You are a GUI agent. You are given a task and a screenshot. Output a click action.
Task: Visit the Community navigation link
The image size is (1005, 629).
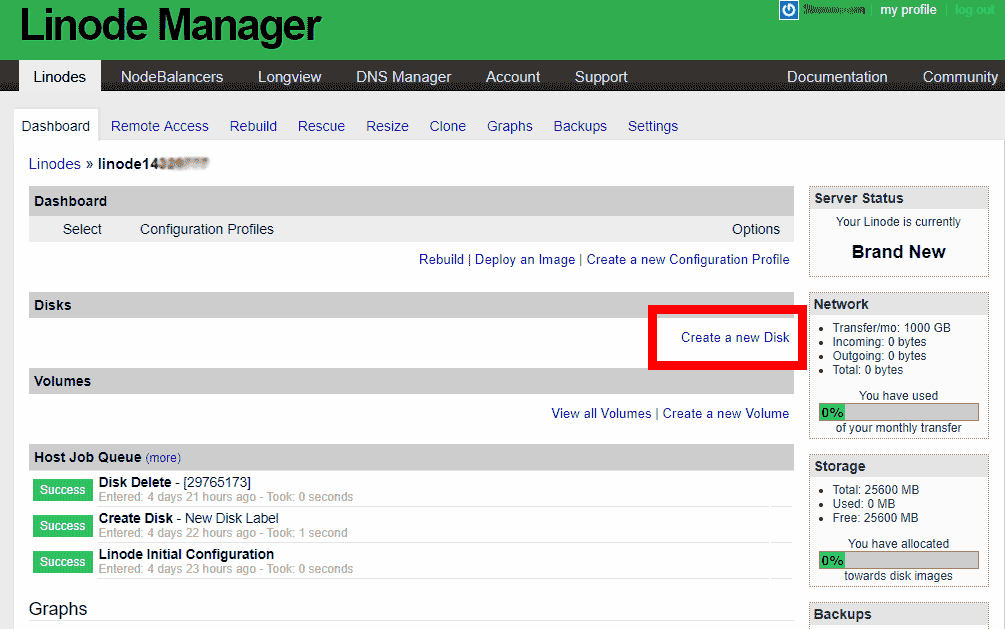(960, 76)
